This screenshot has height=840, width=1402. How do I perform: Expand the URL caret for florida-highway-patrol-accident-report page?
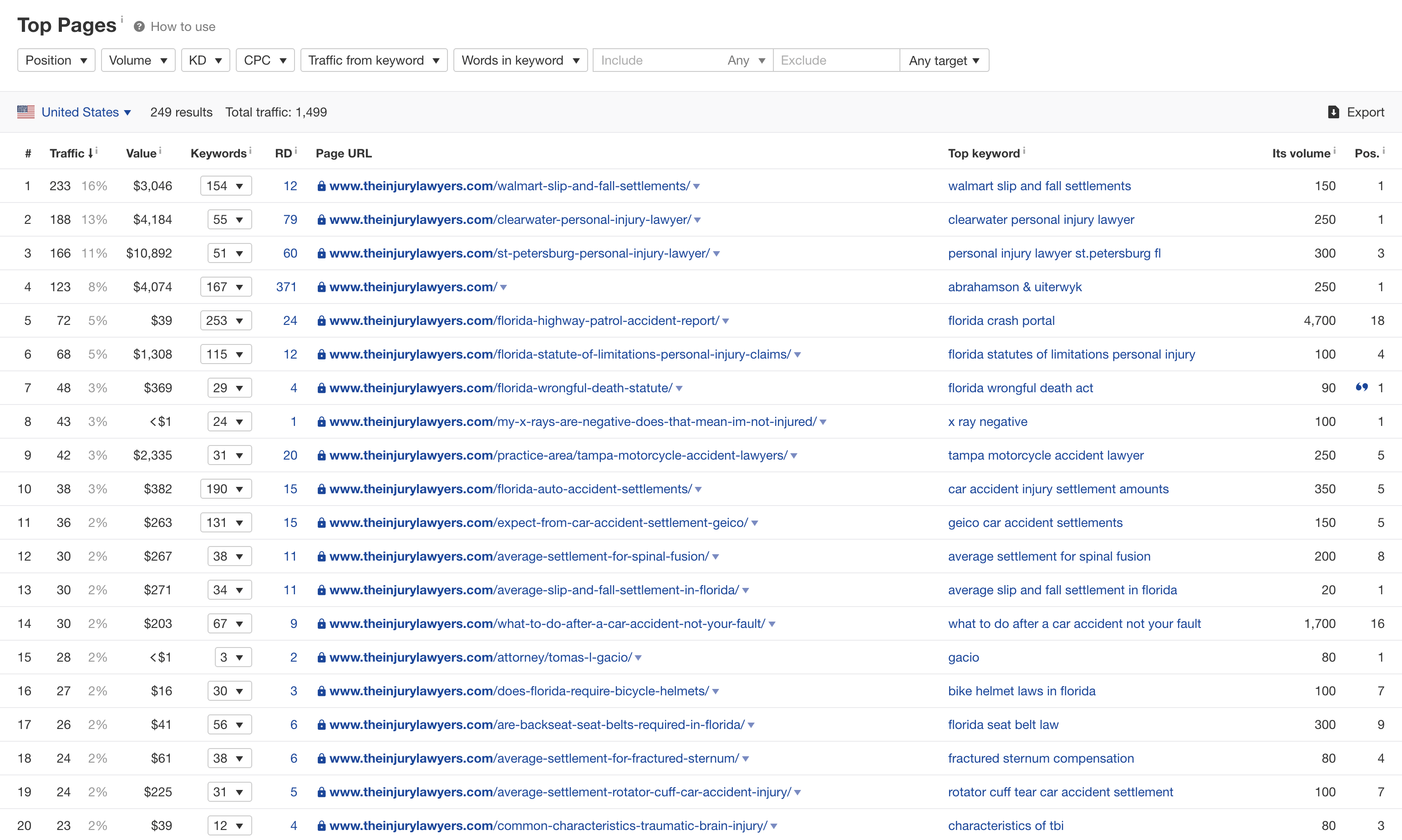[x=726, y=322]
